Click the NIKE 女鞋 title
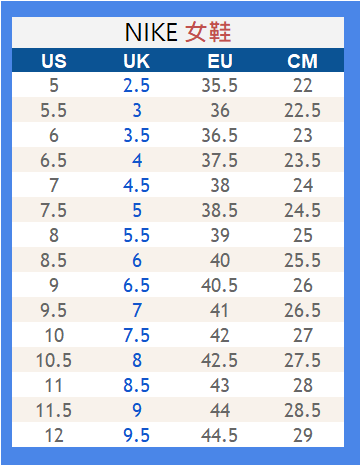360x465 pixels. pos(178,32)
